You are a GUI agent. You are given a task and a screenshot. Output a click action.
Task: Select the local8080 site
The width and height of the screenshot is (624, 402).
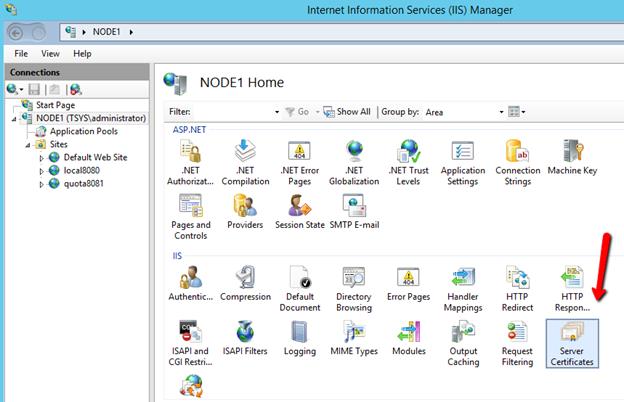click(x=82, y=171)
